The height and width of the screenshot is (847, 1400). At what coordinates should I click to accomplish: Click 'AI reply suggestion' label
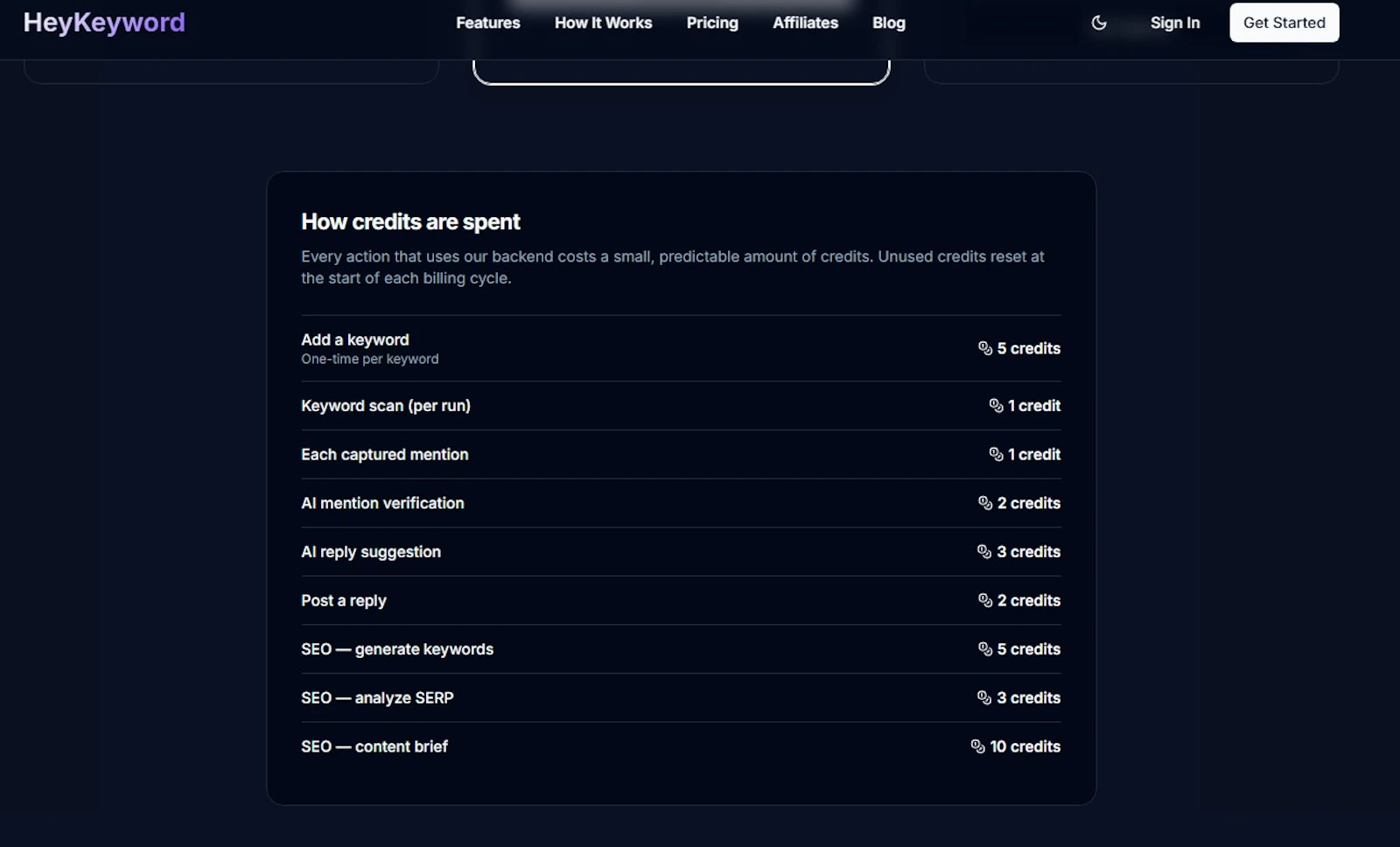371,552
